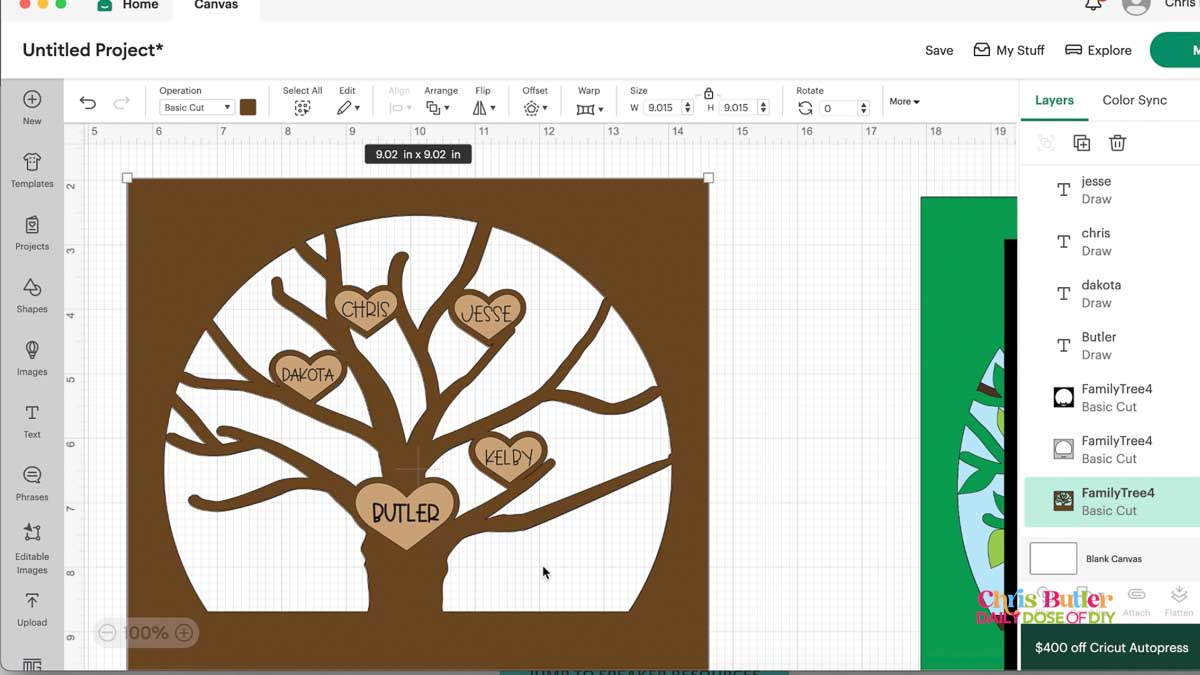Open the Templates panel
Screen dimensions: 1200x675
[x=32, y=170]
